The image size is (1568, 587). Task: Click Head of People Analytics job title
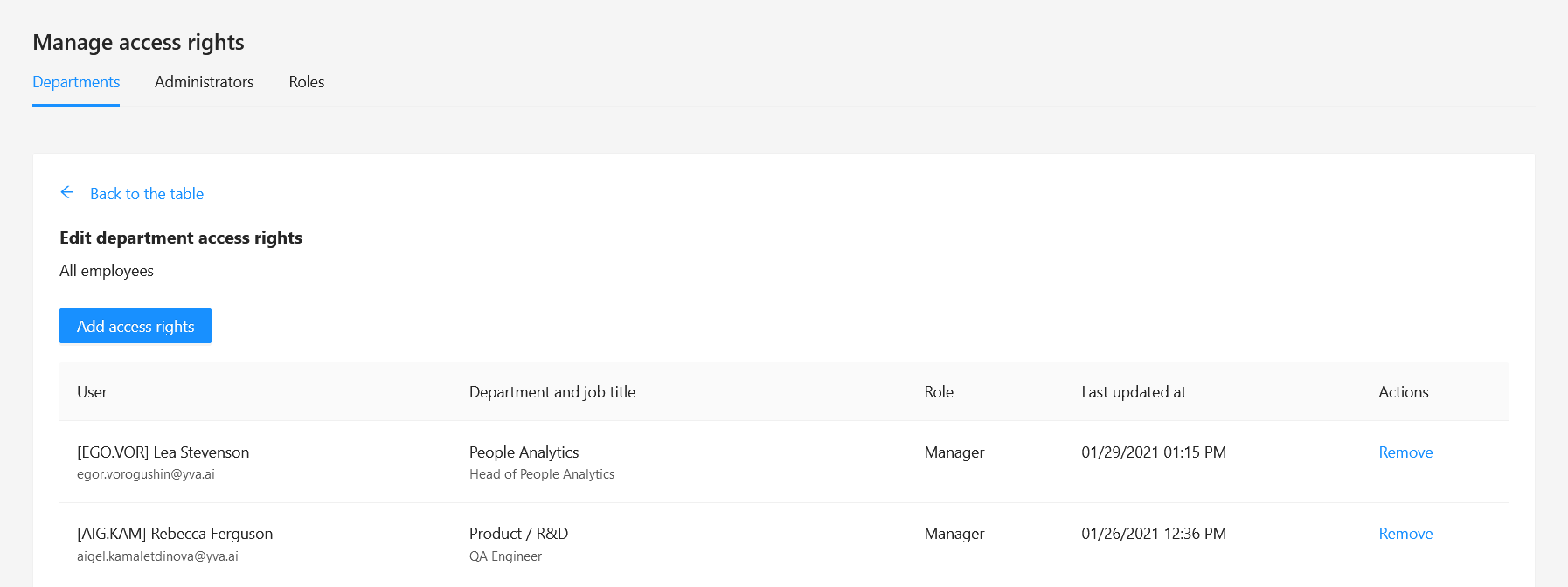point(542,474)
